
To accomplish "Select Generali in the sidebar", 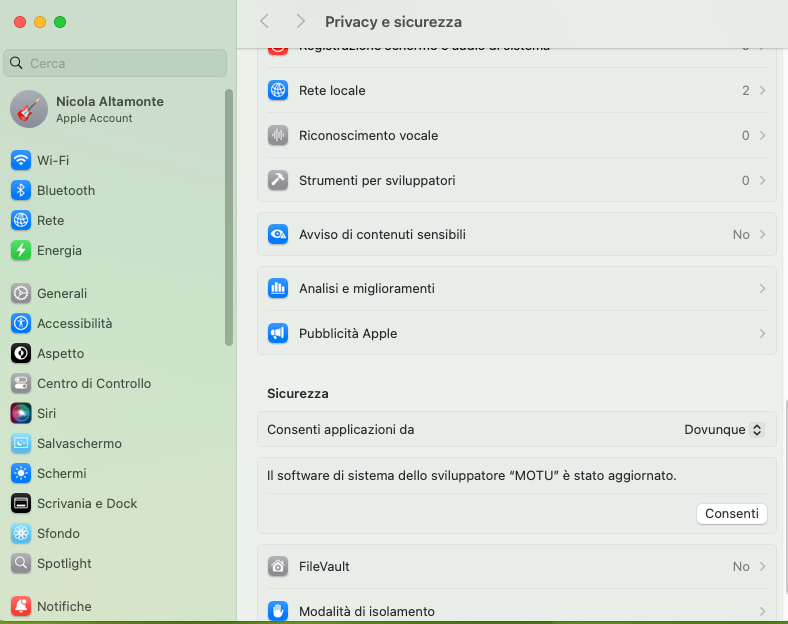I will (x=62, y=293).
